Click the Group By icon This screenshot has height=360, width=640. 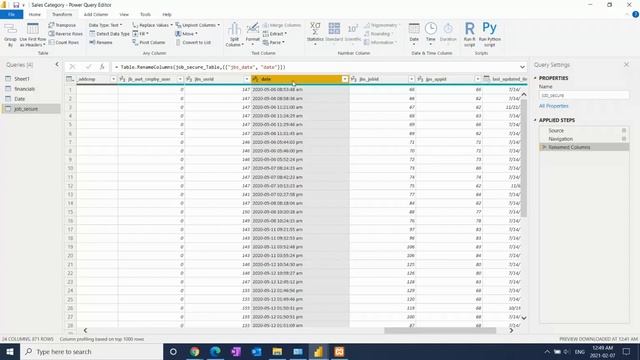click(x=10, y=34)
